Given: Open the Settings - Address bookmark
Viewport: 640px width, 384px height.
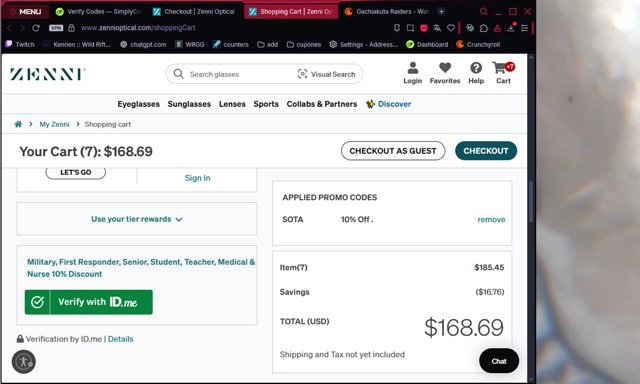Looking at the screenshot, I should click(x=364, y=44).
